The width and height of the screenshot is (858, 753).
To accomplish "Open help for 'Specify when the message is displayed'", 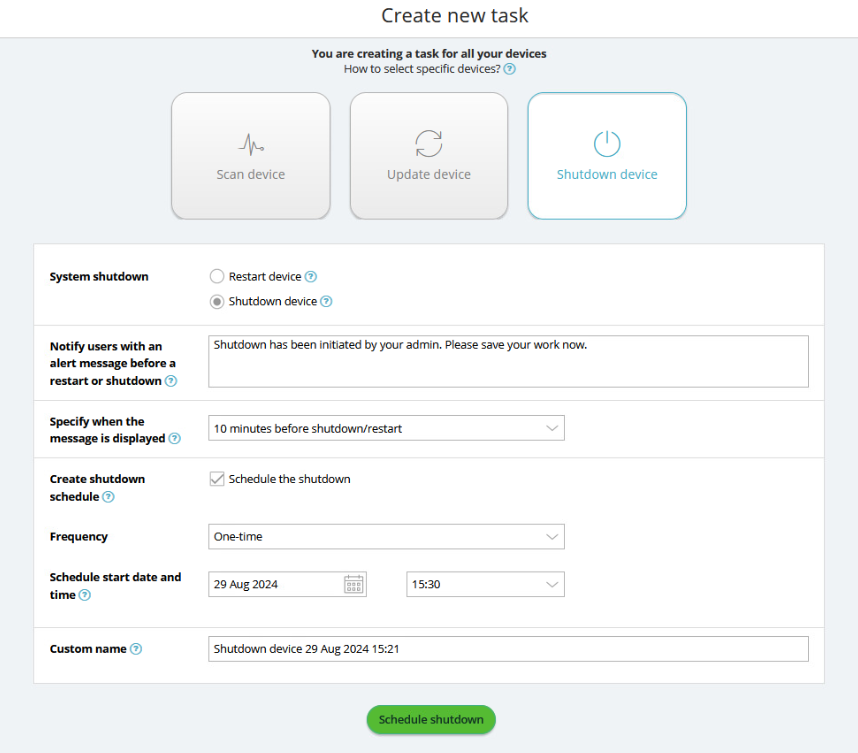I will pos(175,439).
